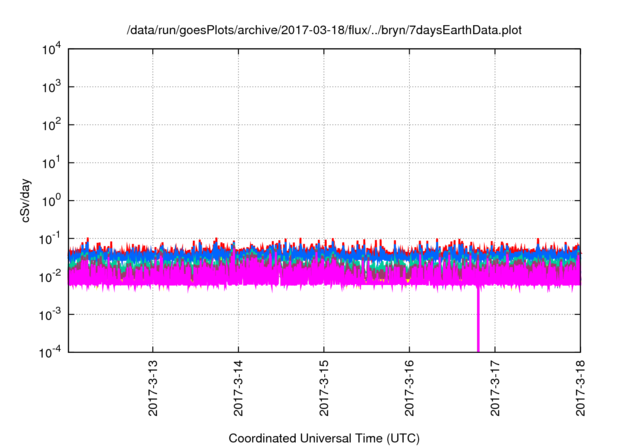Viewport: 640px width, 448px height.
Task: Select the 2017-3-17 date tick label
Action: click(x=495, y=389)
